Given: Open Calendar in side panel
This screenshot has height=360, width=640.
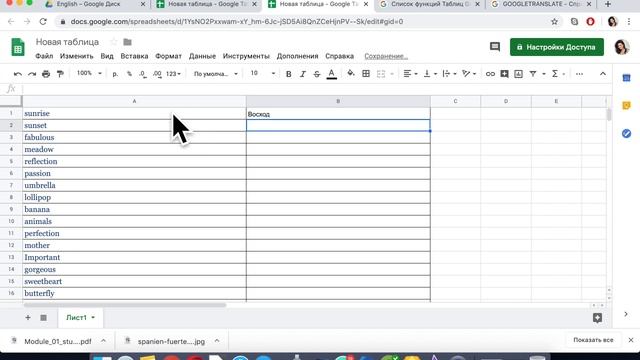Looking at the screenshot, I should click(x=627, y=78).
